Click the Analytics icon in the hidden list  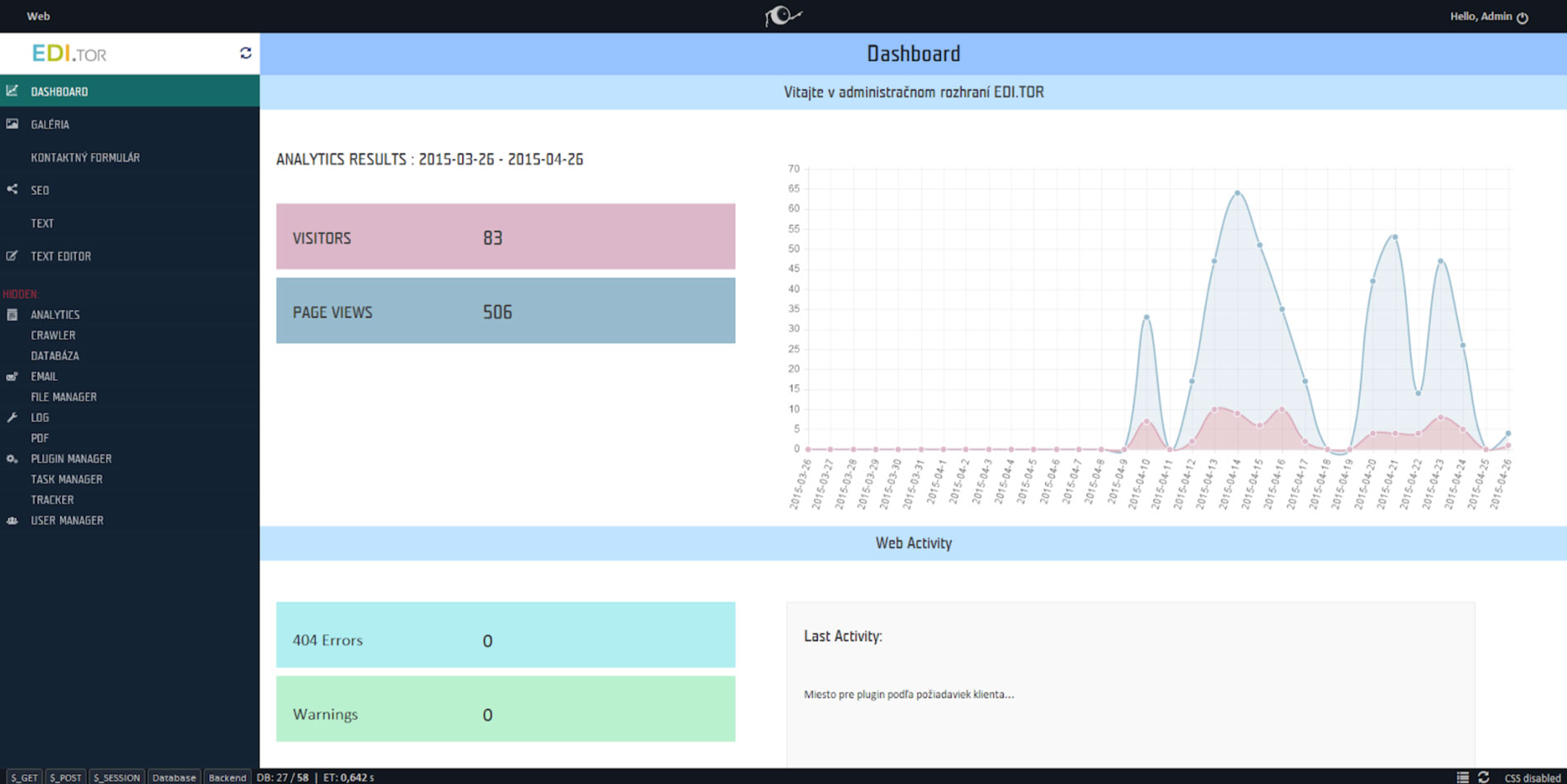12,314
